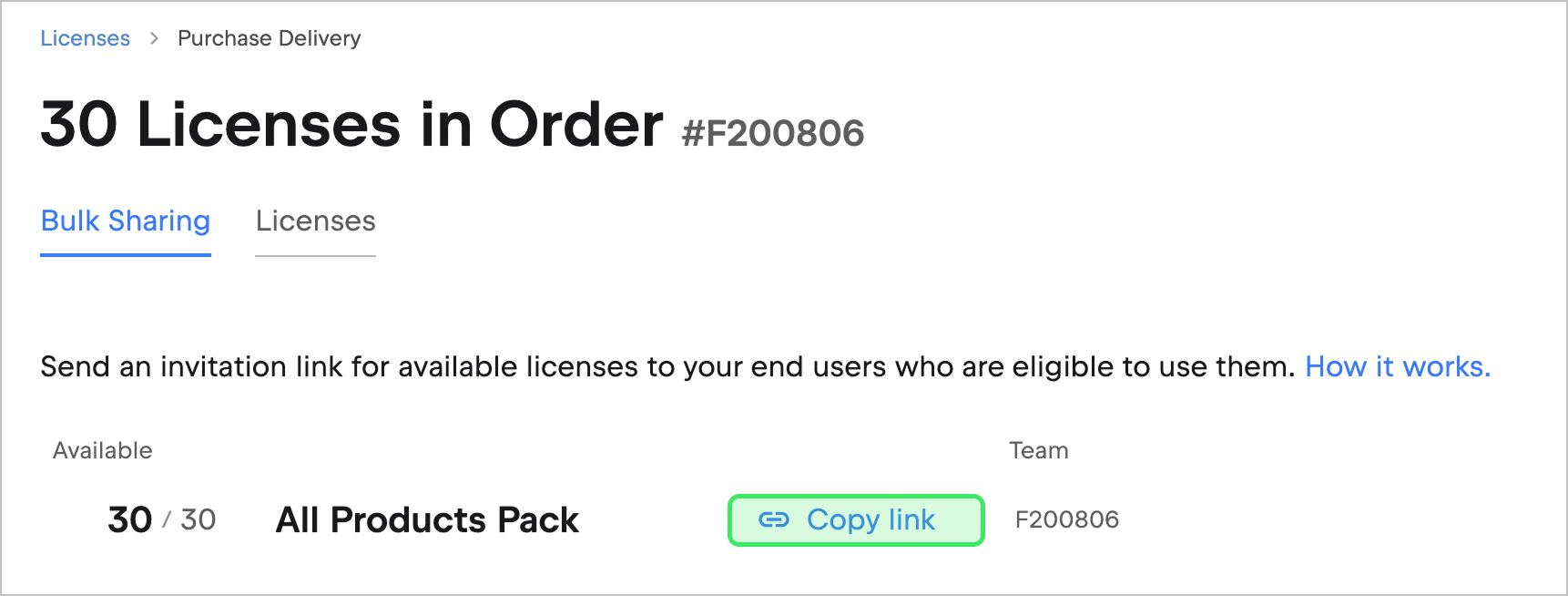1568x596 pixels.
Task: Click the underline beneath Bulk Sharing tab
Action: click(126, 255)
